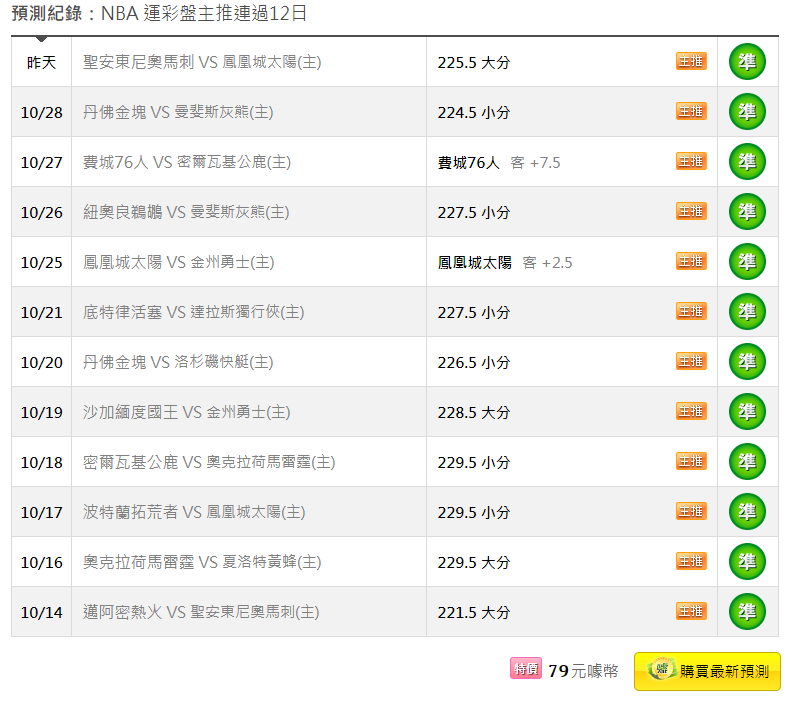Click the green 準 badge in the 10/21 row

747,311
